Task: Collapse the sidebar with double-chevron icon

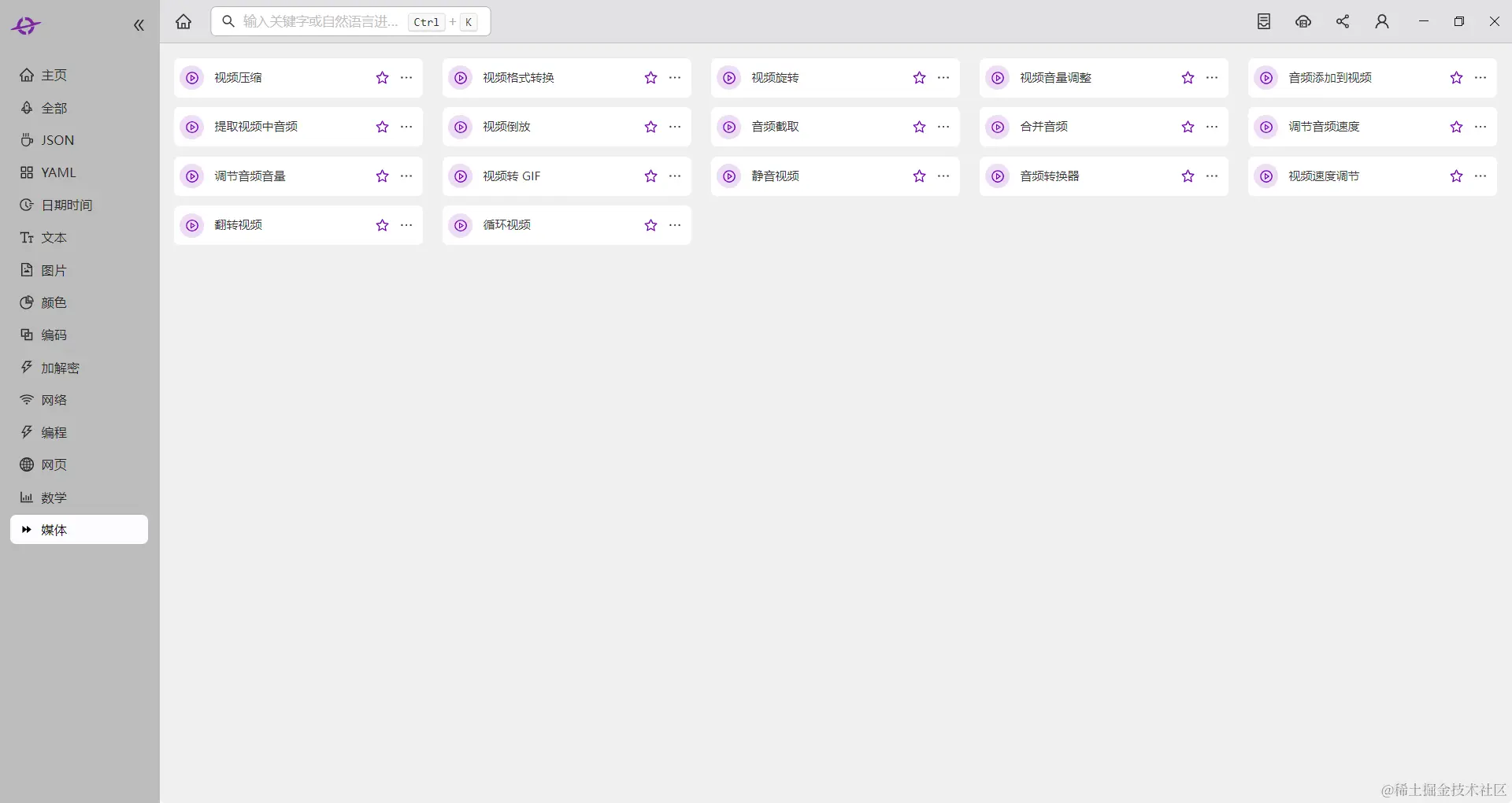Action: (x=139, y=25)
